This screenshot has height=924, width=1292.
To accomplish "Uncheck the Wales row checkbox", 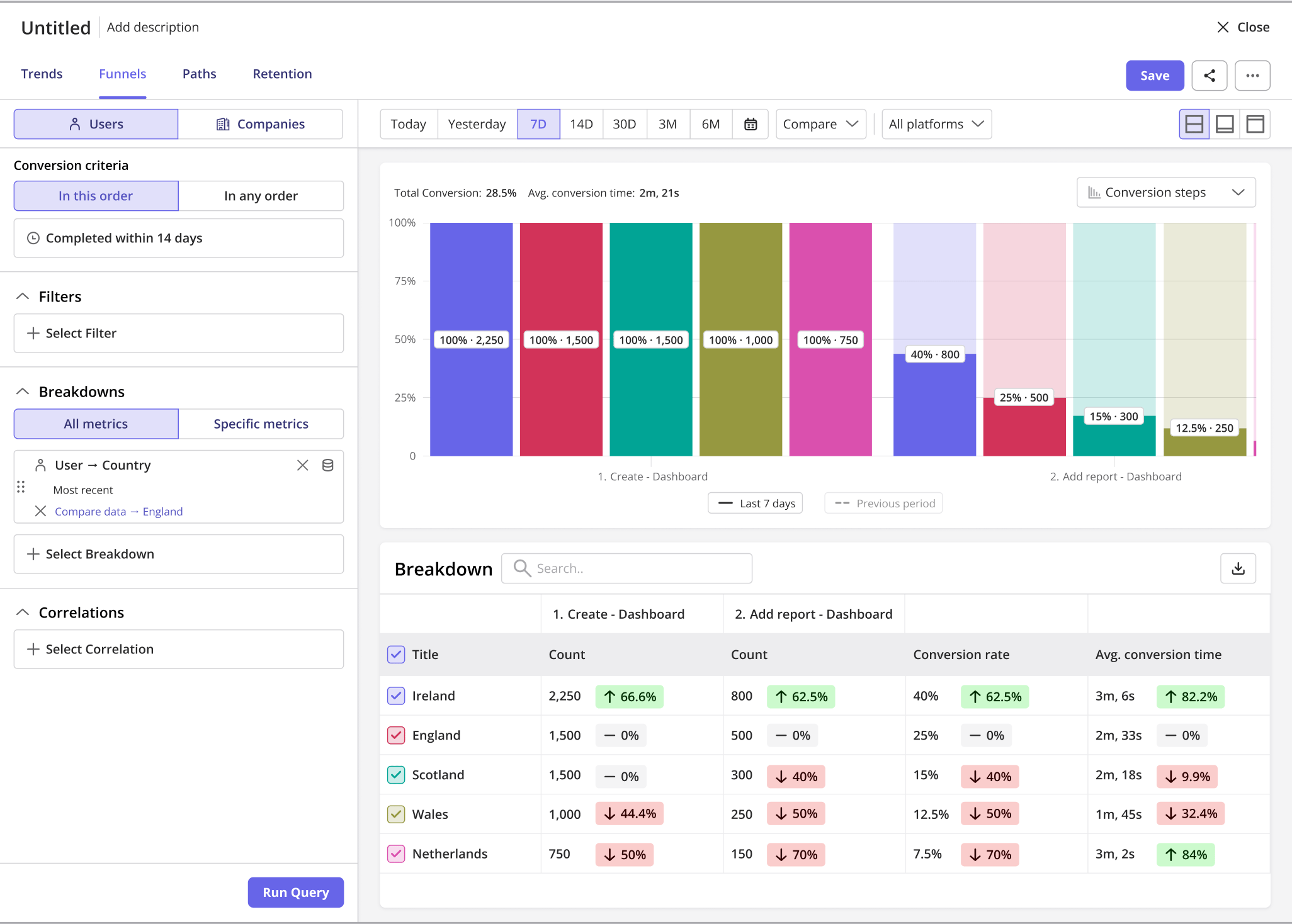I will [x=396, y=814].
